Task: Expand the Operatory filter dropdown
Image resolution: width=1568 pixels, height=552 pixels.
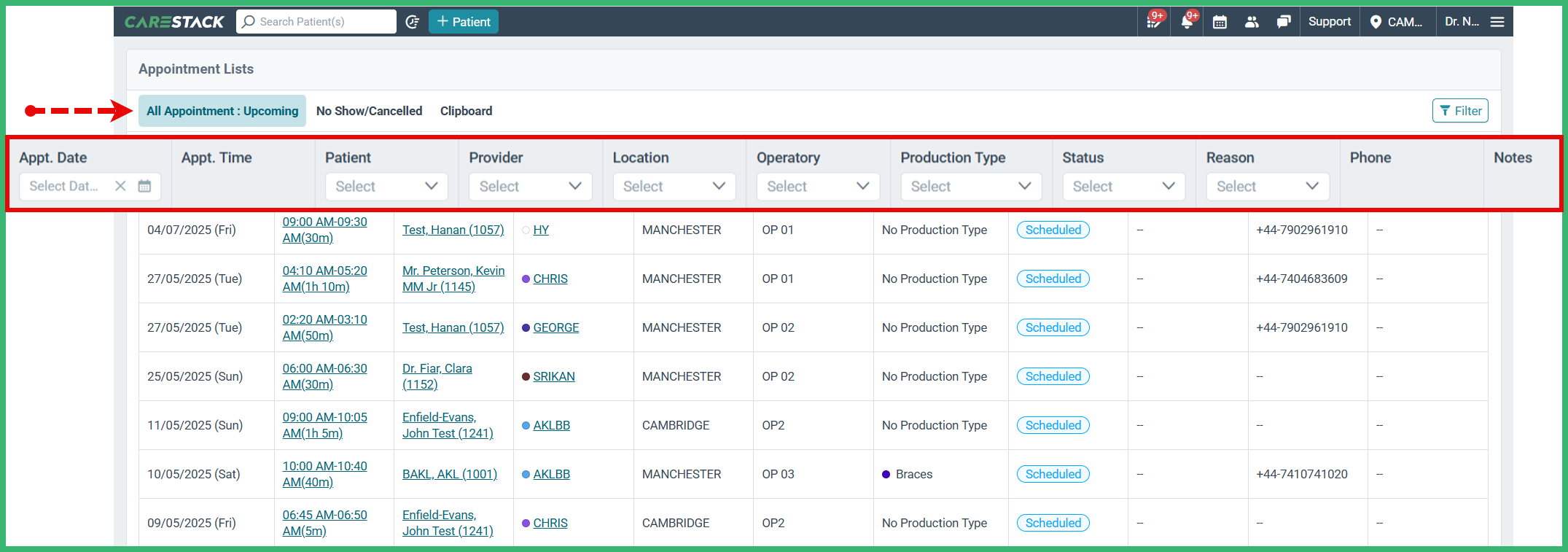Action: [x=818, y=186]
